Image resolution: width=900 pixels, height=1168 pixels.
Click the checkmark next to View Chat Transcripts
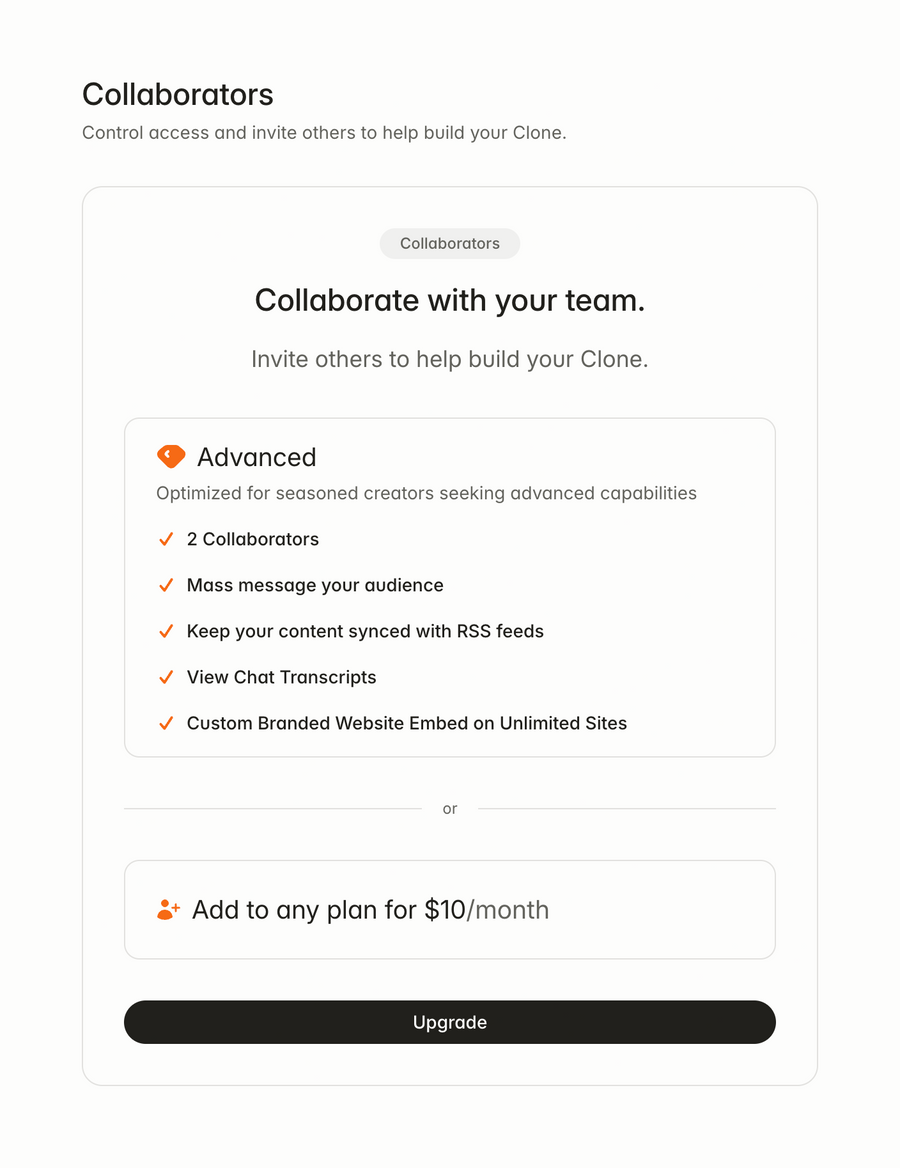(x=166, y=677)
